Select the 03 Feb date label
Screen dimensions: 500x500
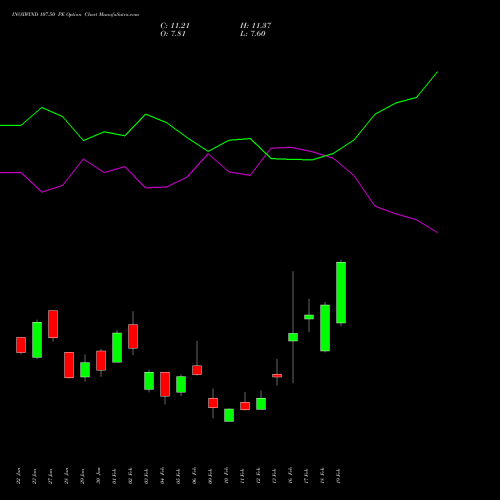[x=146, y=476]
